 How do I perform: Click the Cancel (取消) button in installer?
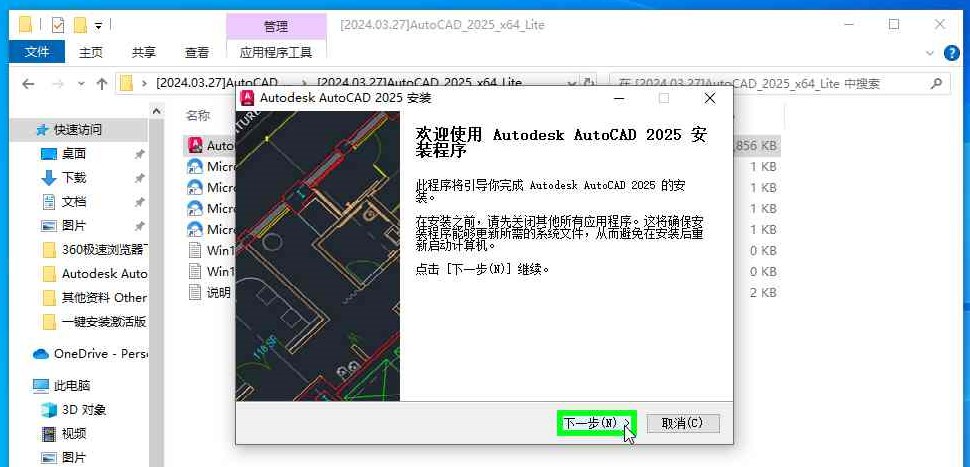682,423
